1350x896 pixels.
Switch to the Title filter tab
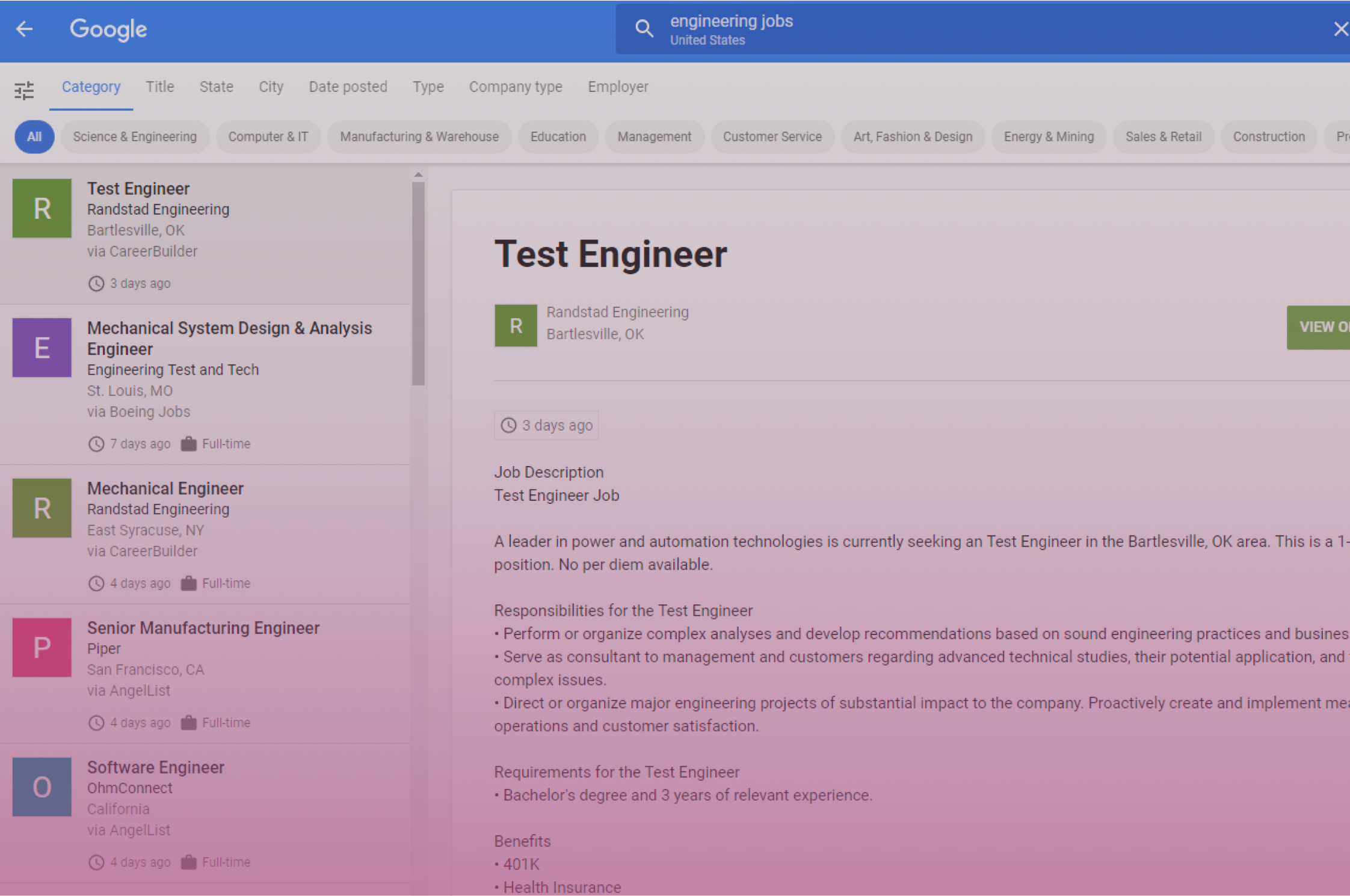159,87
